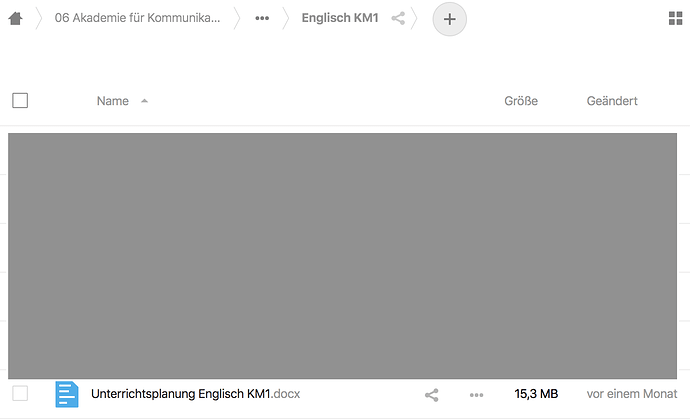690x420 pixels.
Task: Click the 'vor einem Monat' modified date
Action: [631, 394]
